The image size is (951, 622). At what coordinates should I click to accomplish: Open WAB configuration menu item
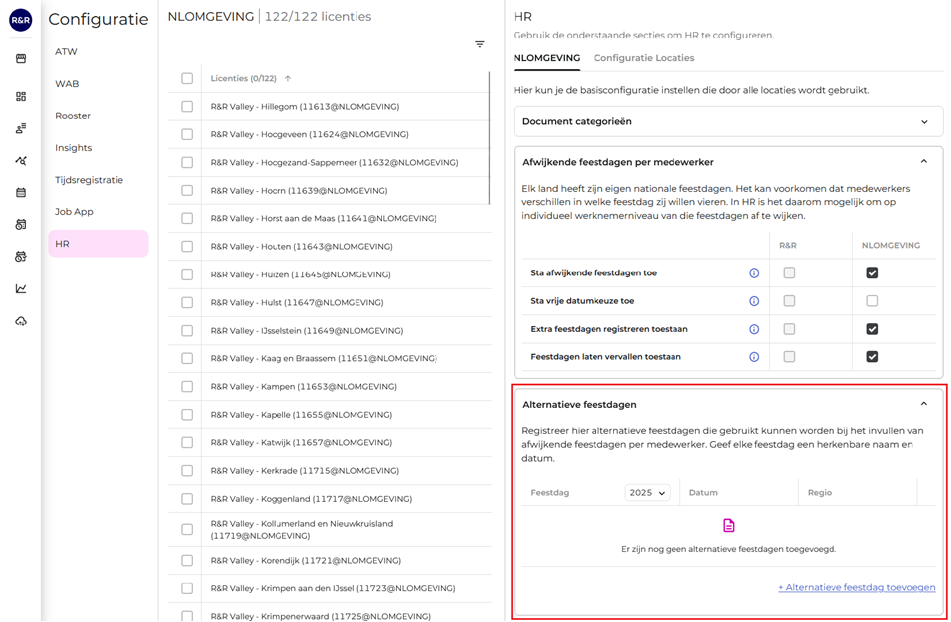[98, 84]
